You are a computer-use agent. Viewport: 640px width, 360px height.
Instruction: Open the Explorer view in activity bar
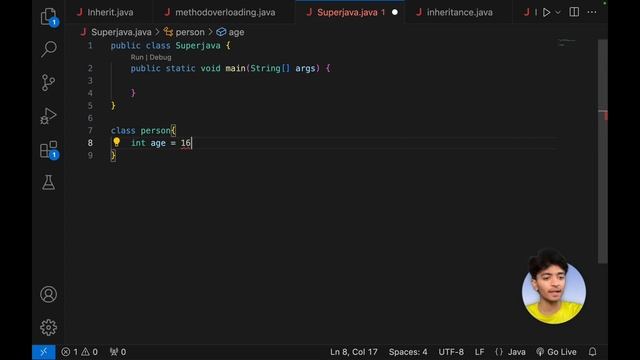coord(49,17)
